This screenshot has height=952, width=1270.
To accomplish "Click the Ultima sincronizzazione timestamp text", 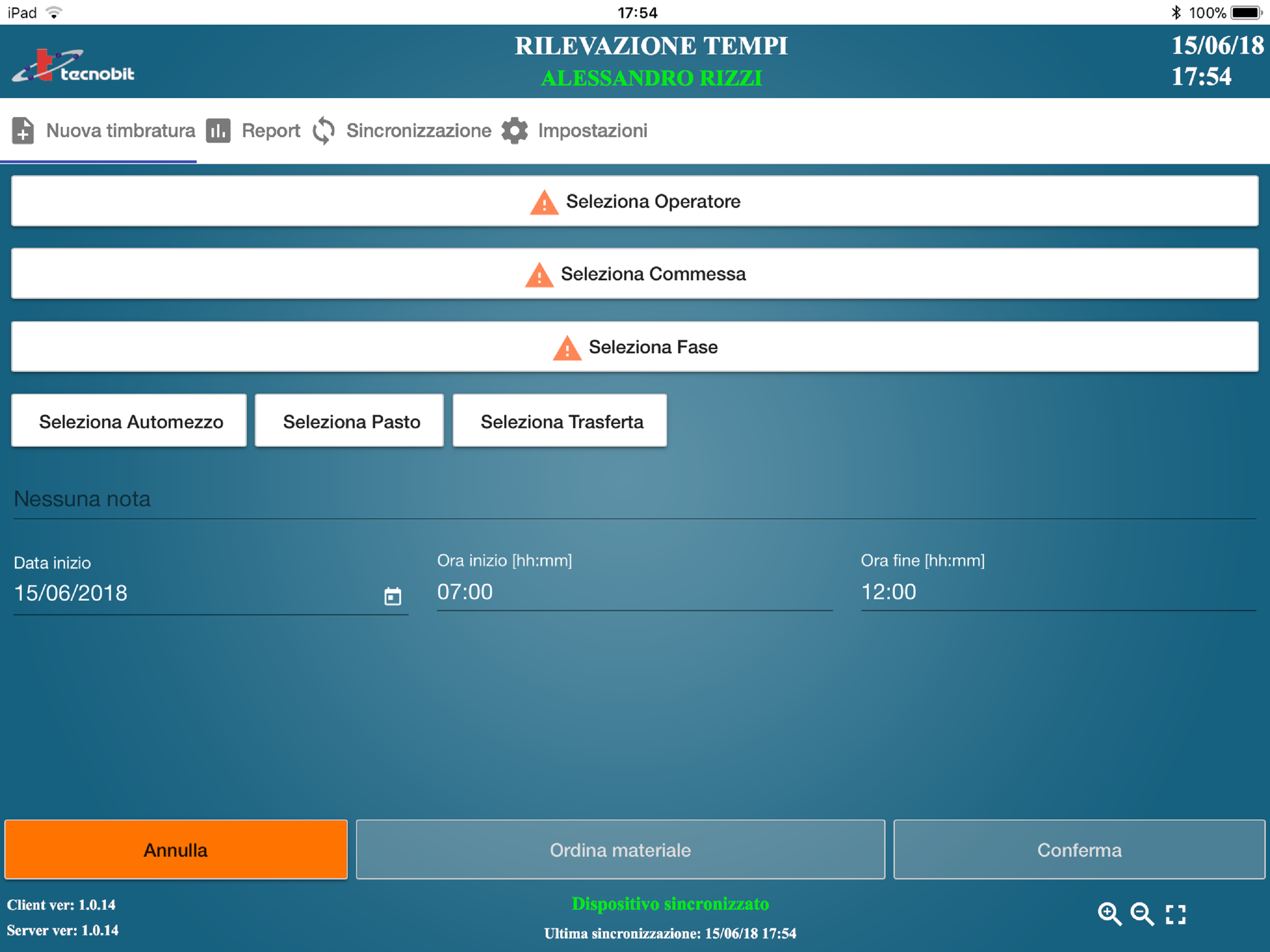I will tap(670, 933).
